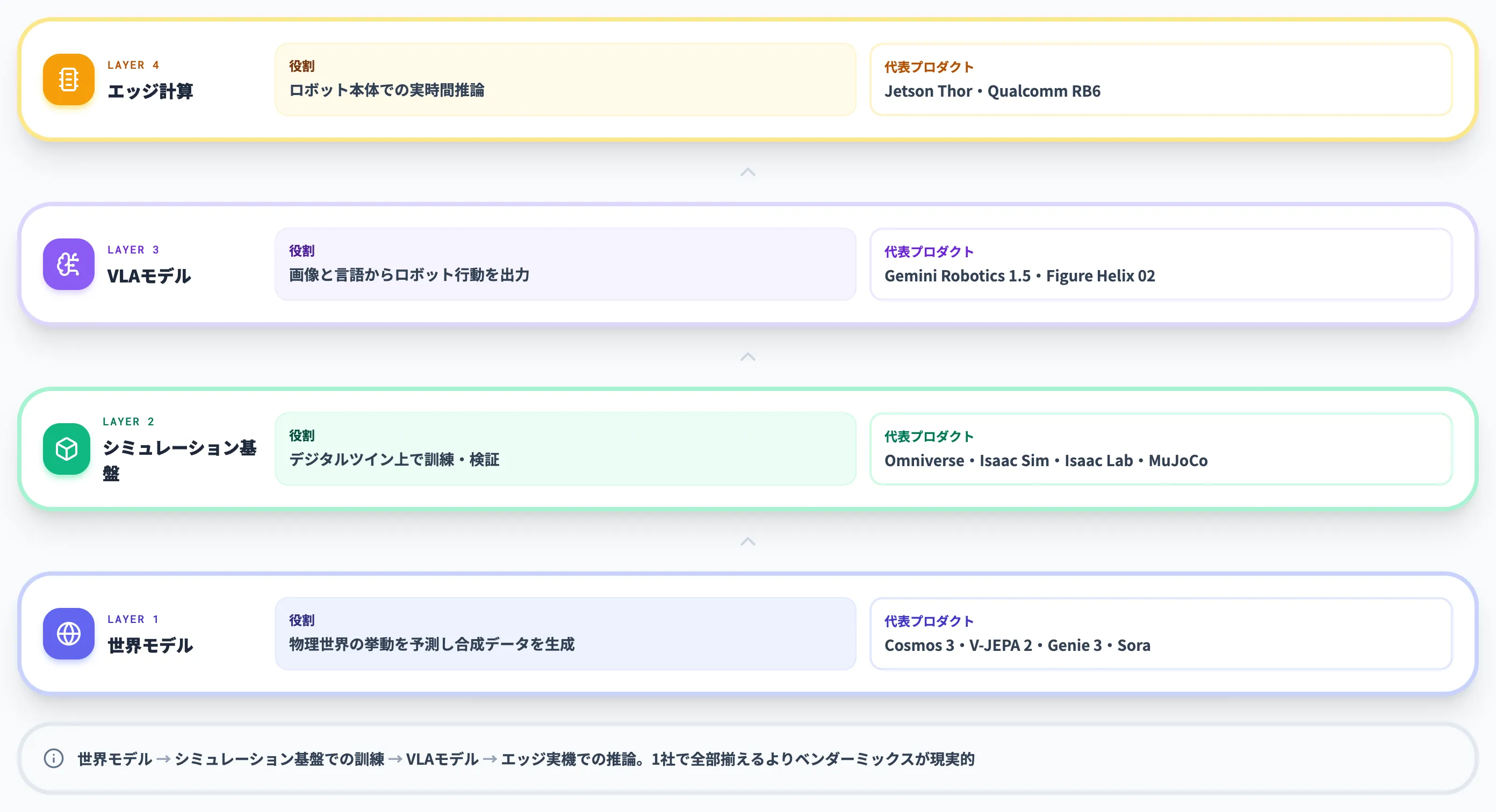Click the green cube icon for シミュレーション基盤

click(x=67, y=448)
